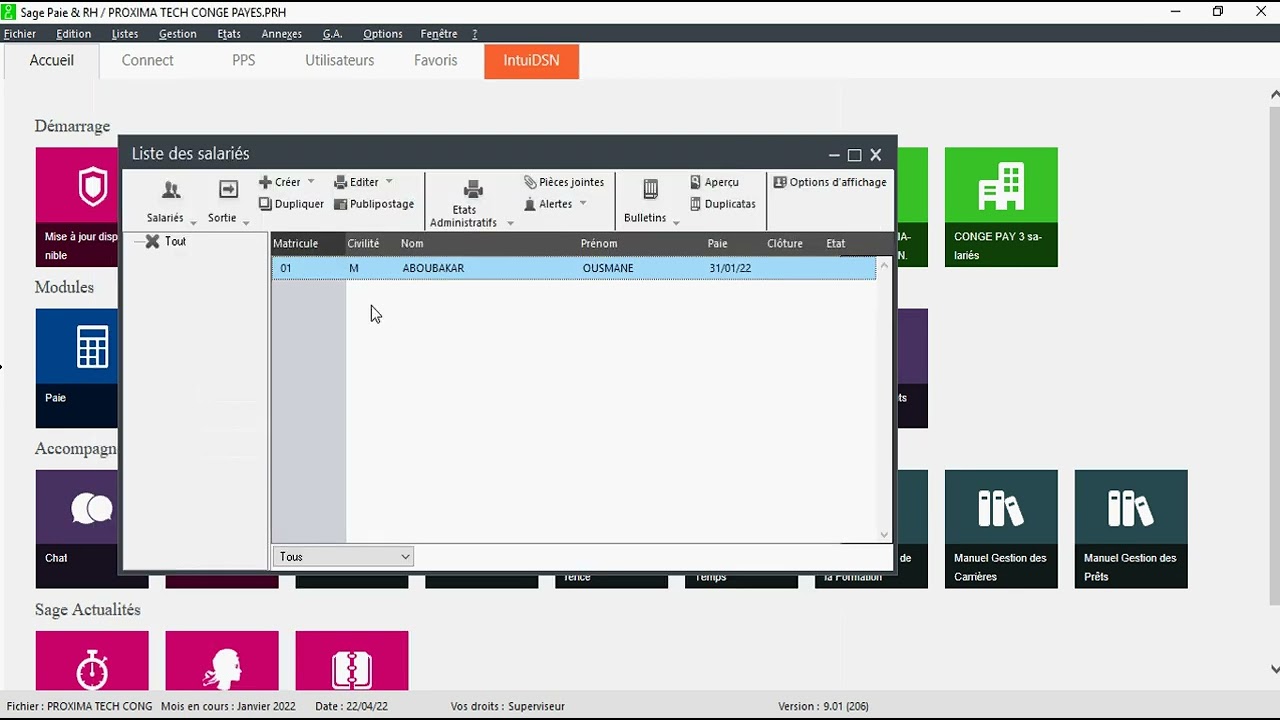Expand the Alertes dropdown arrow

point(583,204)
